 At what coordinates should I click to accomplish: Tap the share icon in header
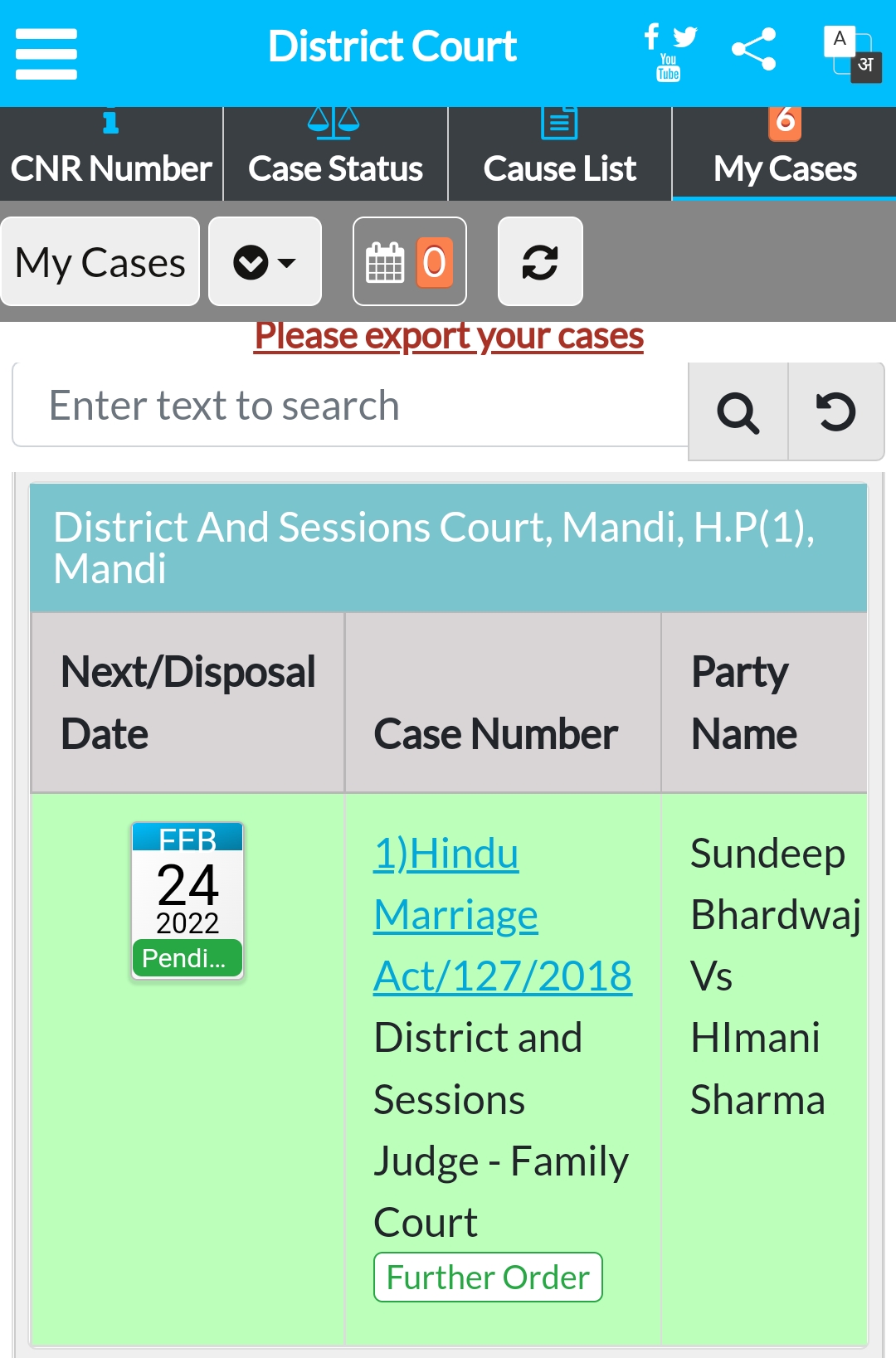coord(753,49)
